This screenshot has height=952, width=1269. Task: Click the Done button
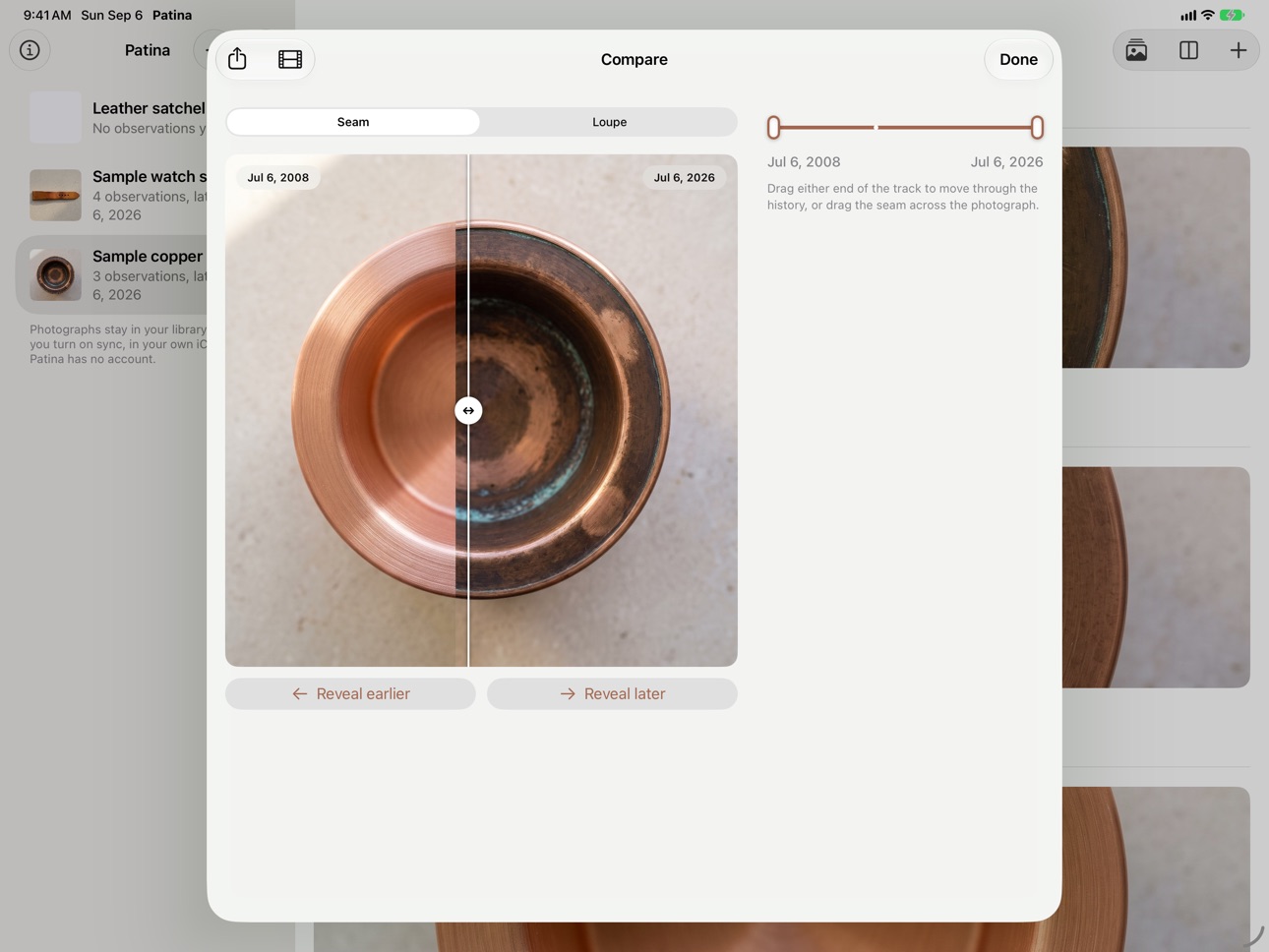tap(1018, 59)
